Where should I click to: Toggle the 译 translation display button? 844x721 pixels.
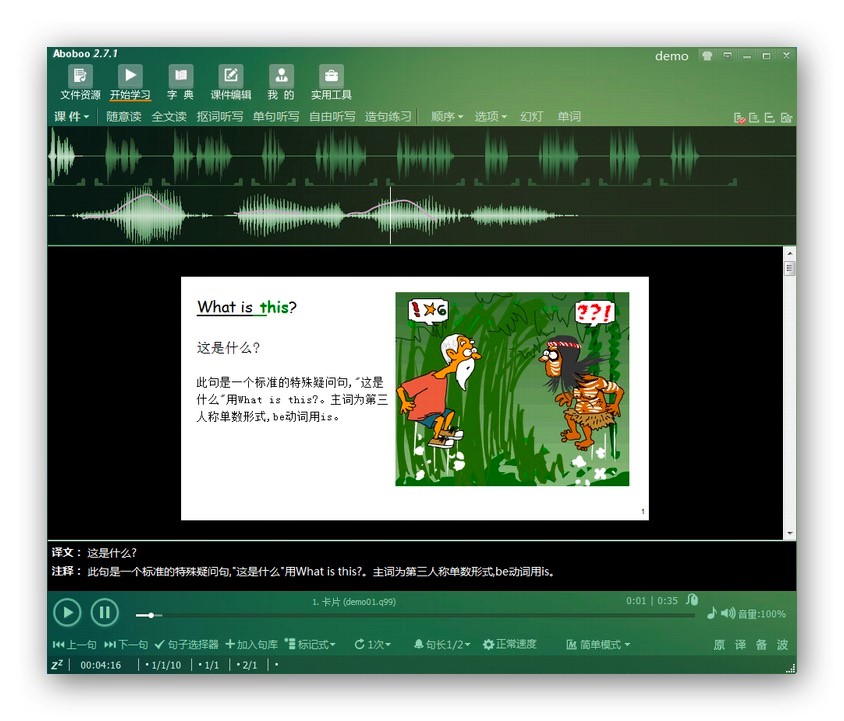741,645
